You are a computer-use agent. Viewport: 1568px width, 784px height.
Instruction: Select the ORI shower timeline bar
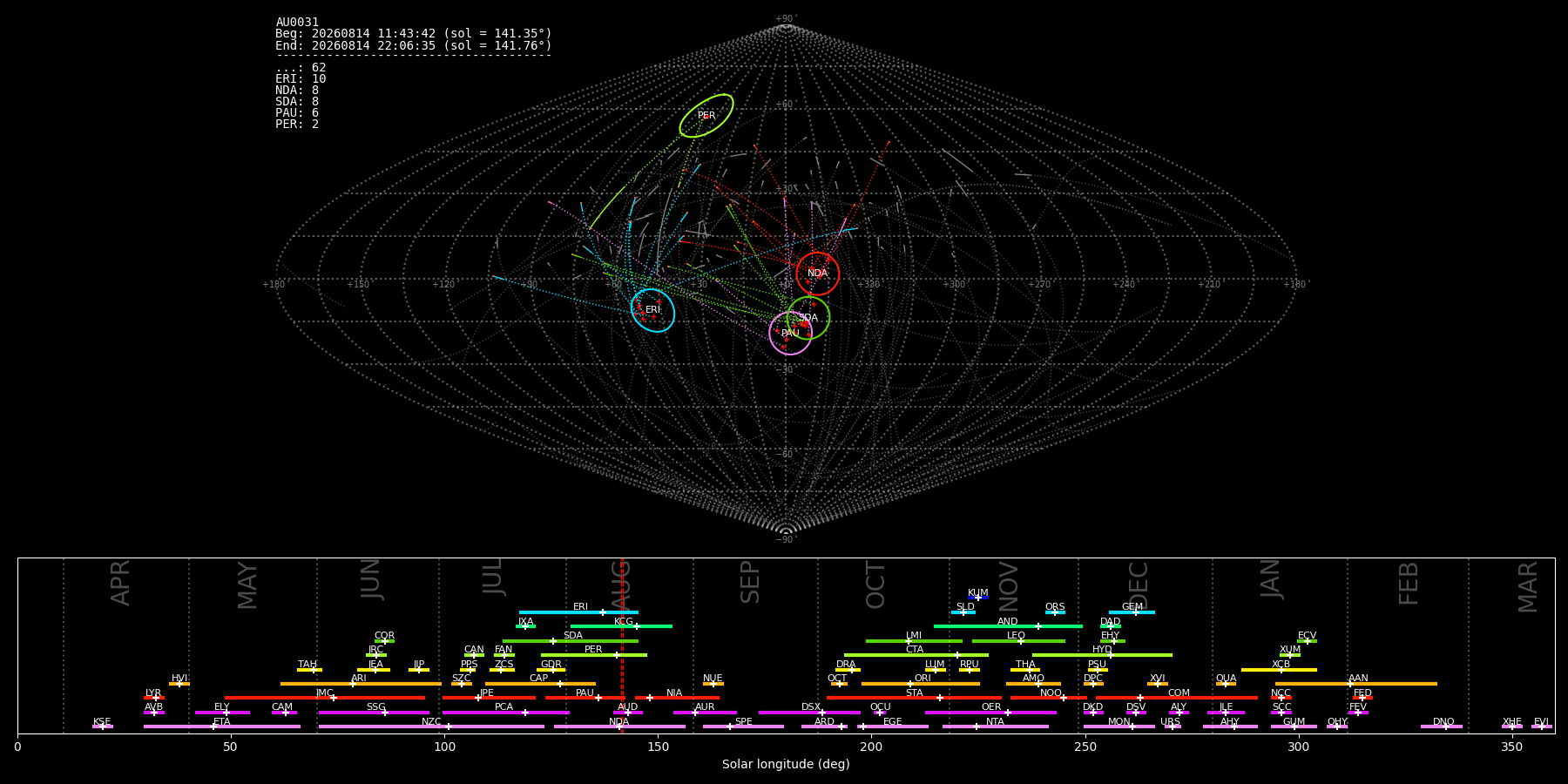[920, 684]
